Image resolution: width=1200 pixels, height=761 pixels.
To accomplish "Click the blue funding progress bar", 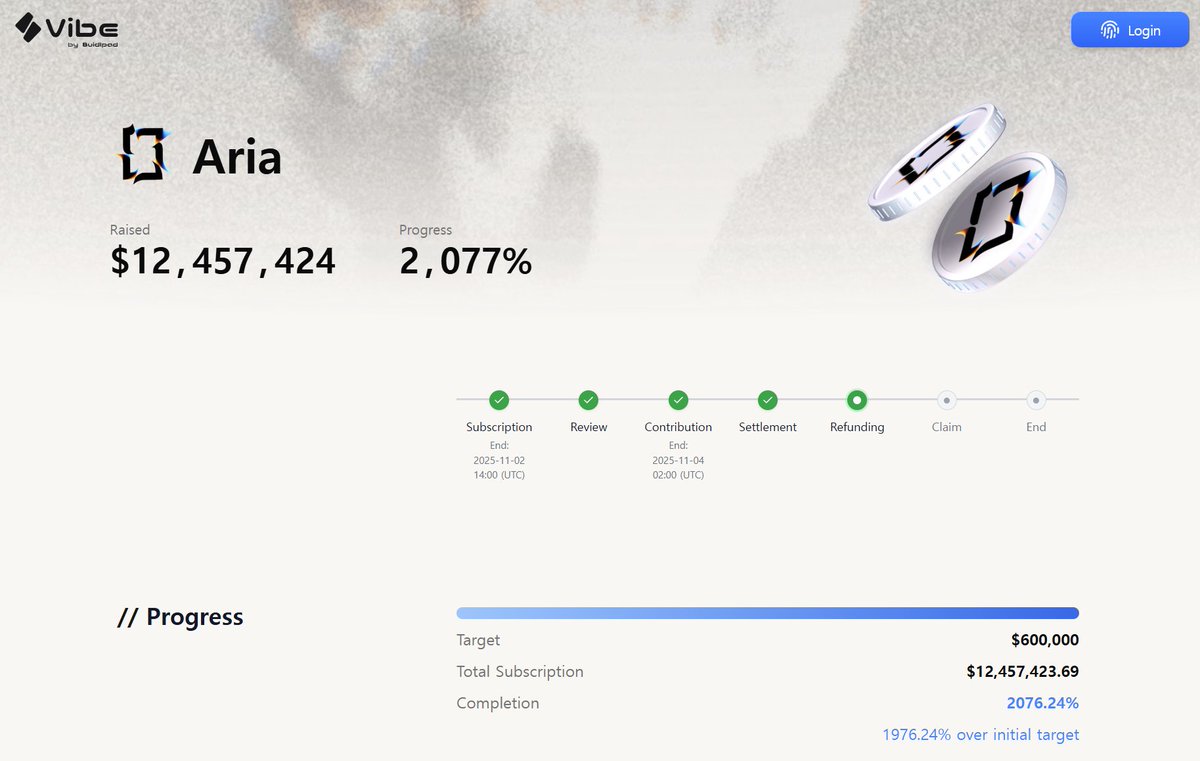I will pyautogui.click(x=767, y=613).
